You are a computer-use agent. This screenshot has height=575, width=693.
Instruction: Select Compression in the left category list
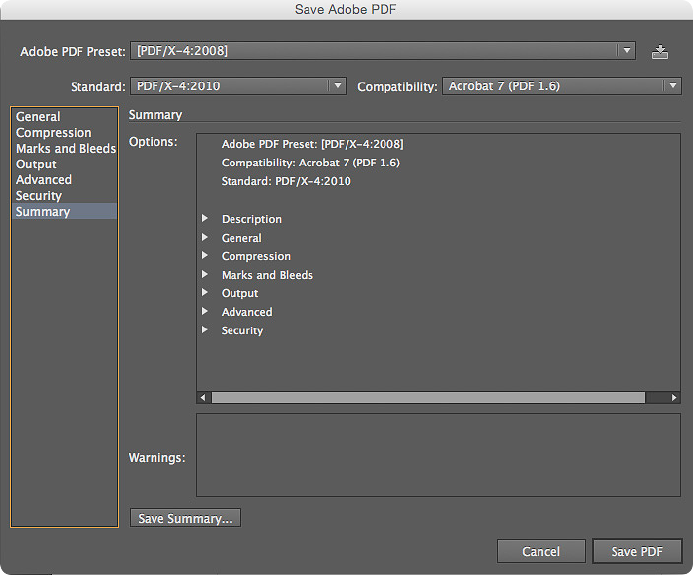coord(65,133)
